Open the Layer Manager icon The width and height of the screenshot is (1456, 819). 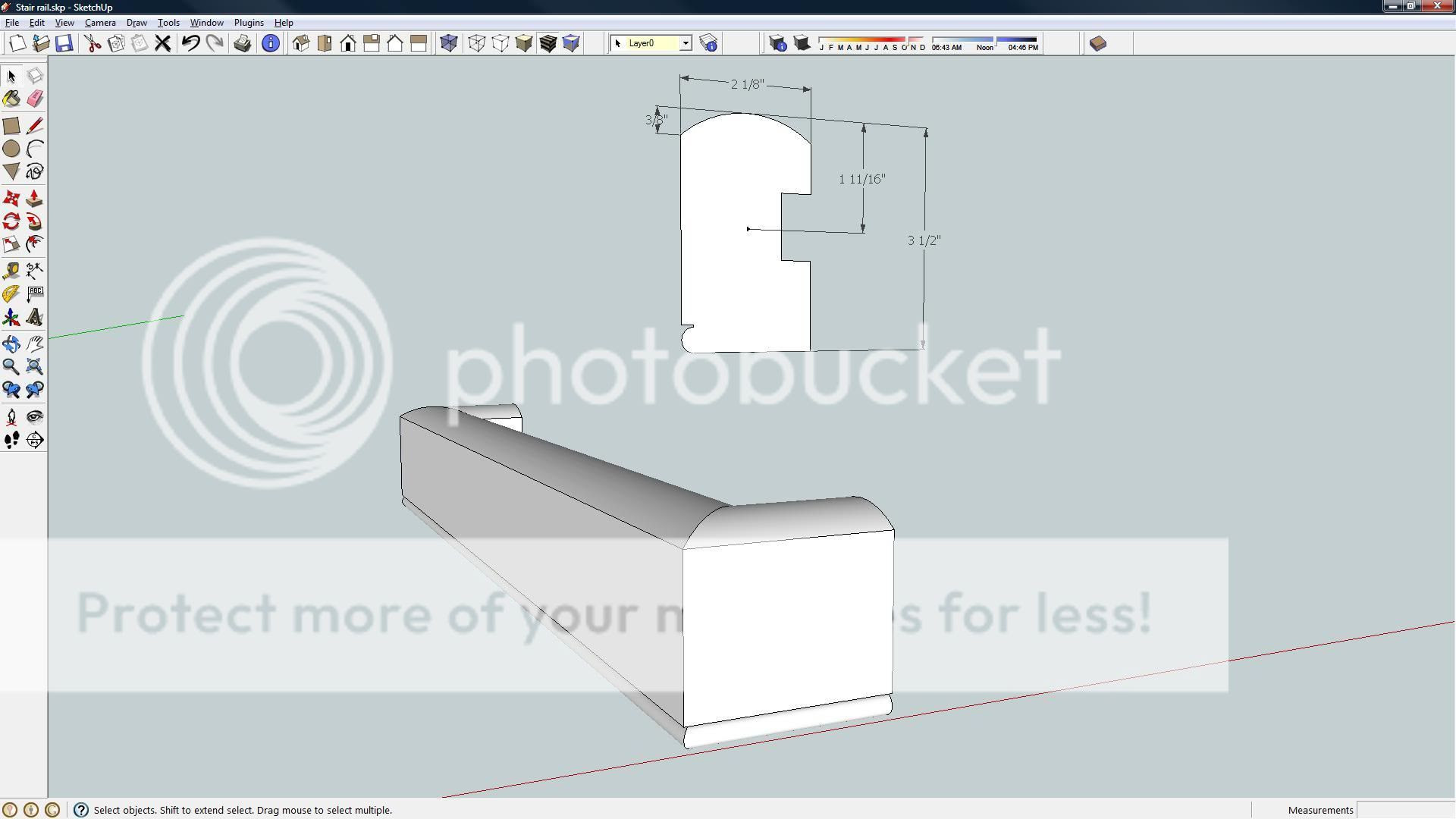tap(709, 43)
